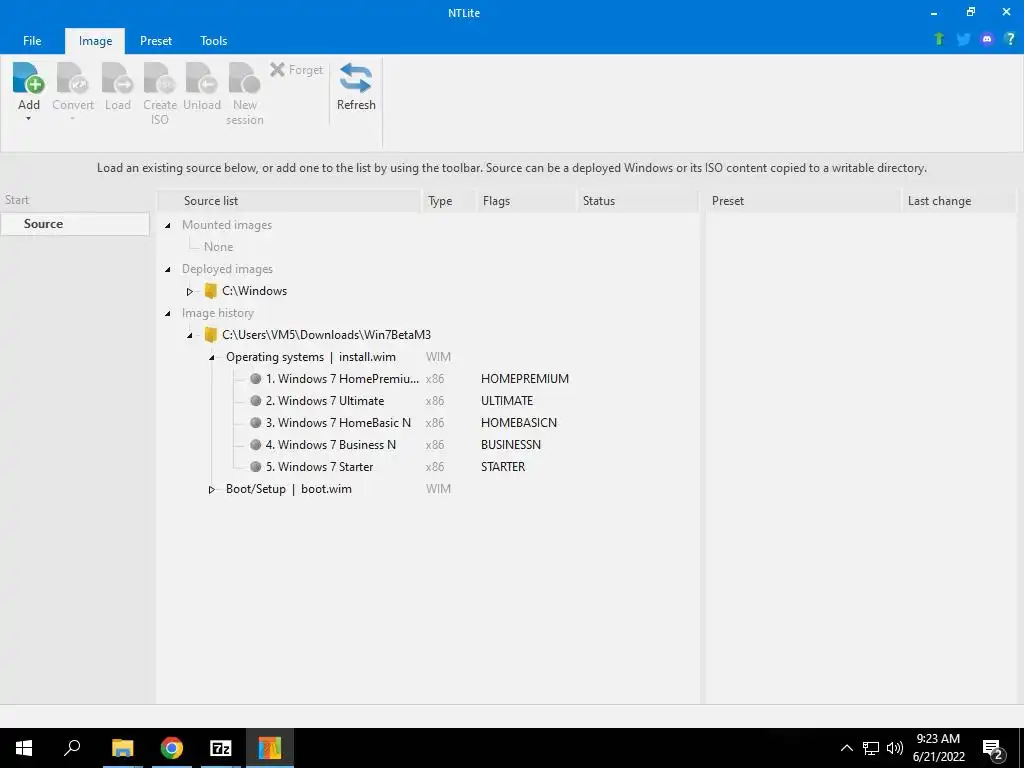Click the Convert image icon
Image resolution: width=1024 pixels, height=768 pixels.
[72, 78]
